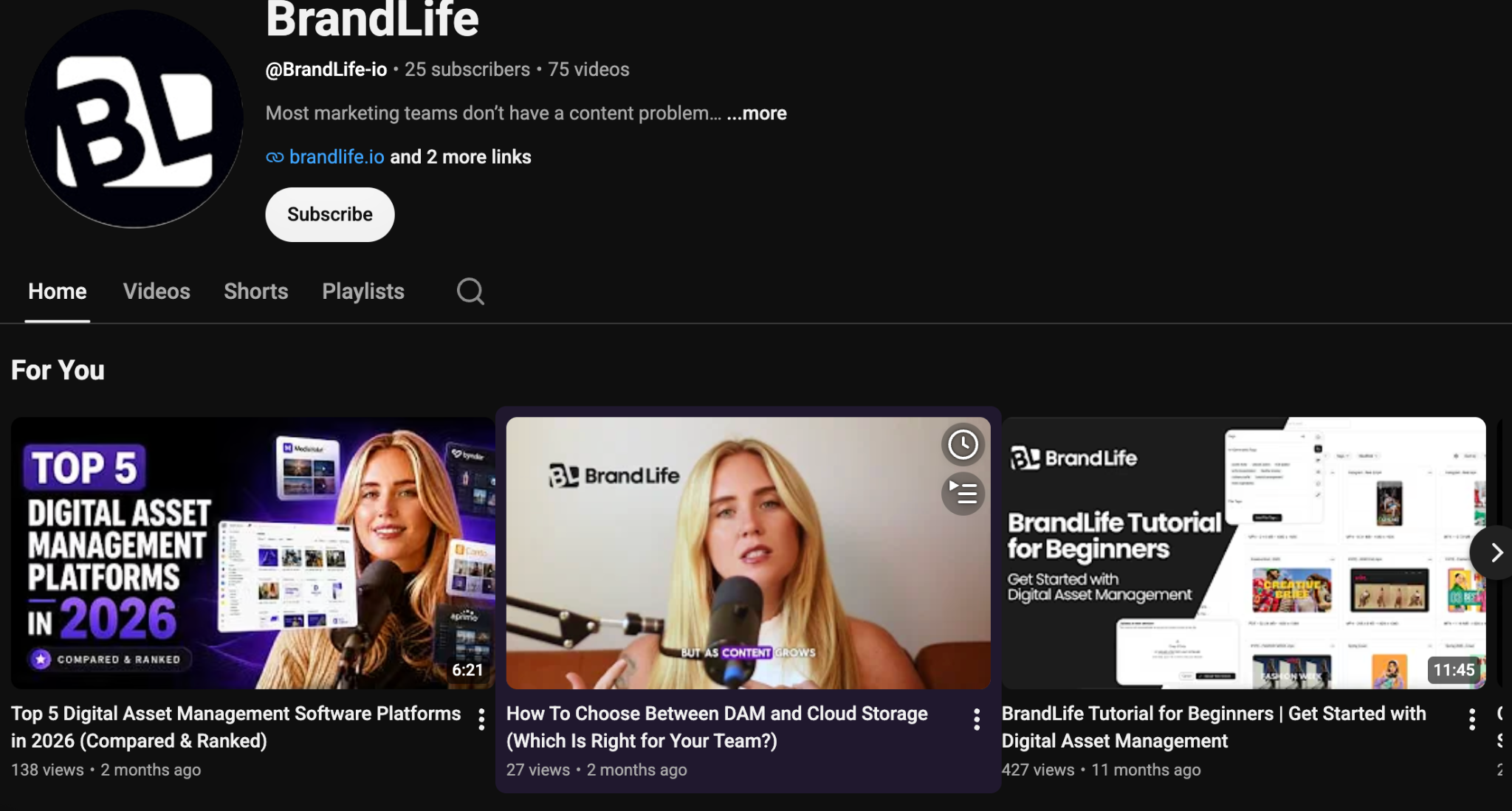Expand channel description with ...more
Viewport: 1512px width, 811px height.
(x=757, y=113)
